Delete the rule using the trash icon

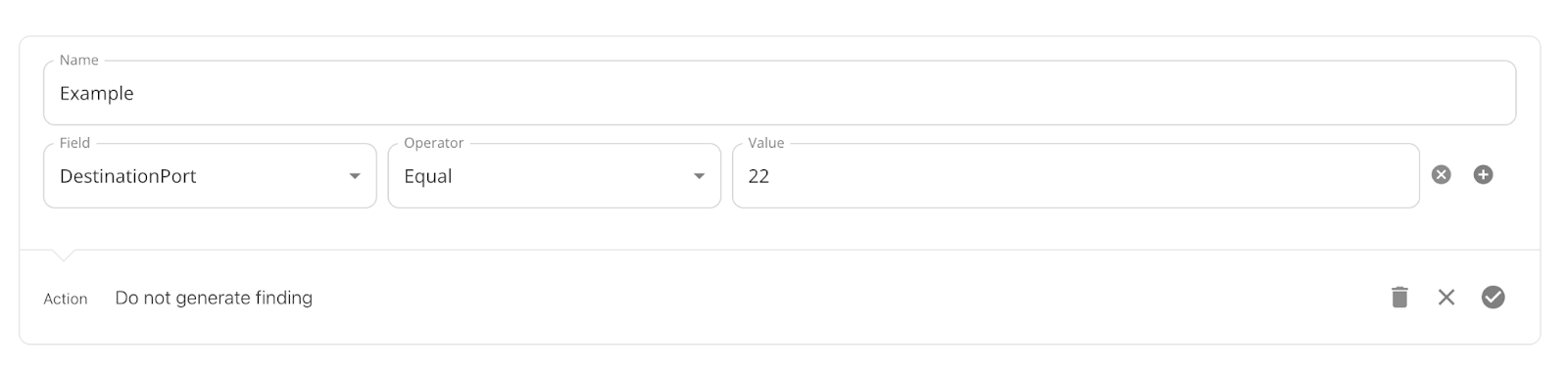point(1399,298)
